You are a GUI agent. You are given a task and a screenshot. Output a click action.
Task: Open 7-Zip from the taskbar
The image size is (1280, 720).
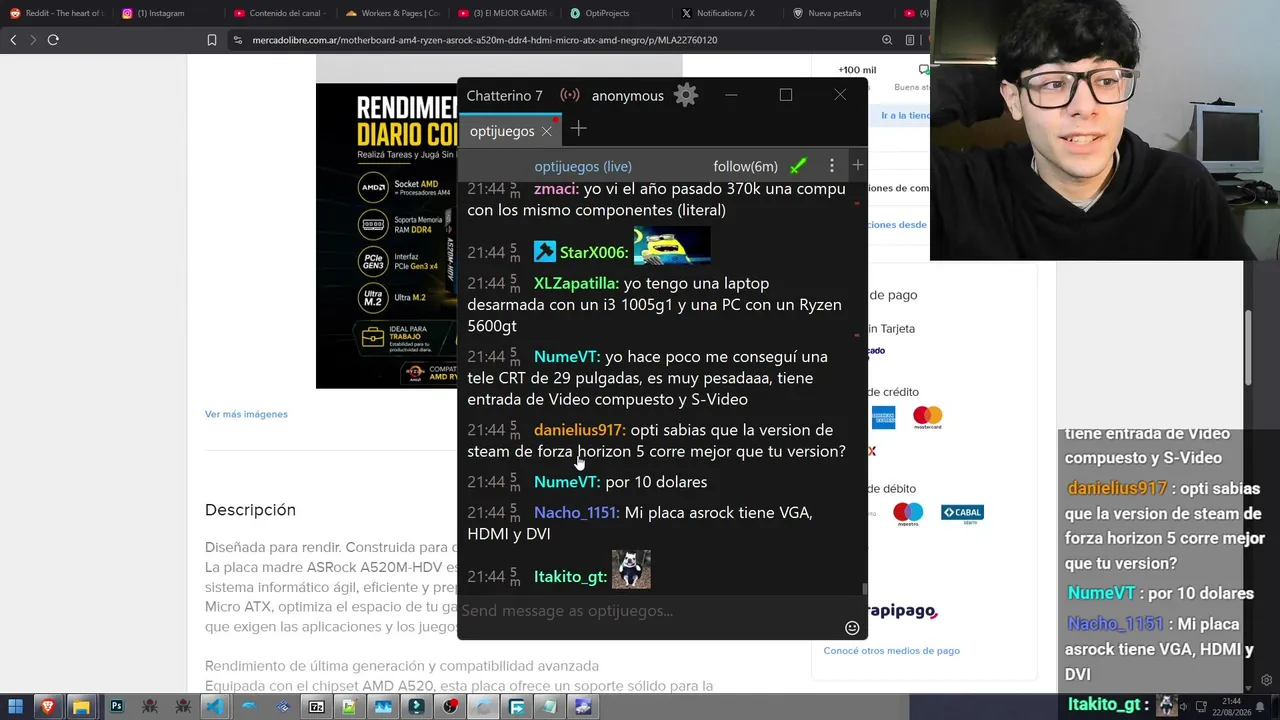pos(316,707)
